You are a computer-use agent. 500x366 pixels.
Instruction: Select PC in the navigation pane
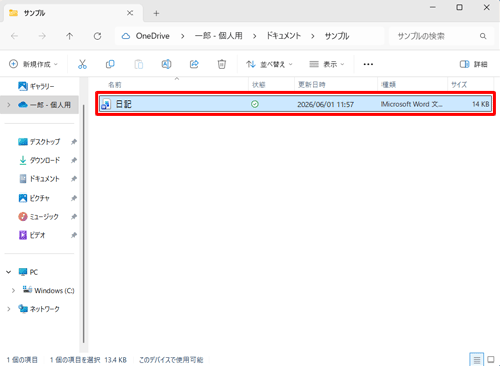(x=28, y=272)
